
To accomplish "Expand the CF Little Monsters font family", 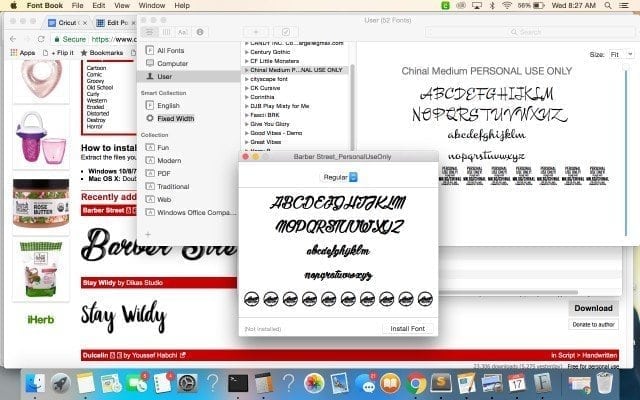I will pos(247,61).
